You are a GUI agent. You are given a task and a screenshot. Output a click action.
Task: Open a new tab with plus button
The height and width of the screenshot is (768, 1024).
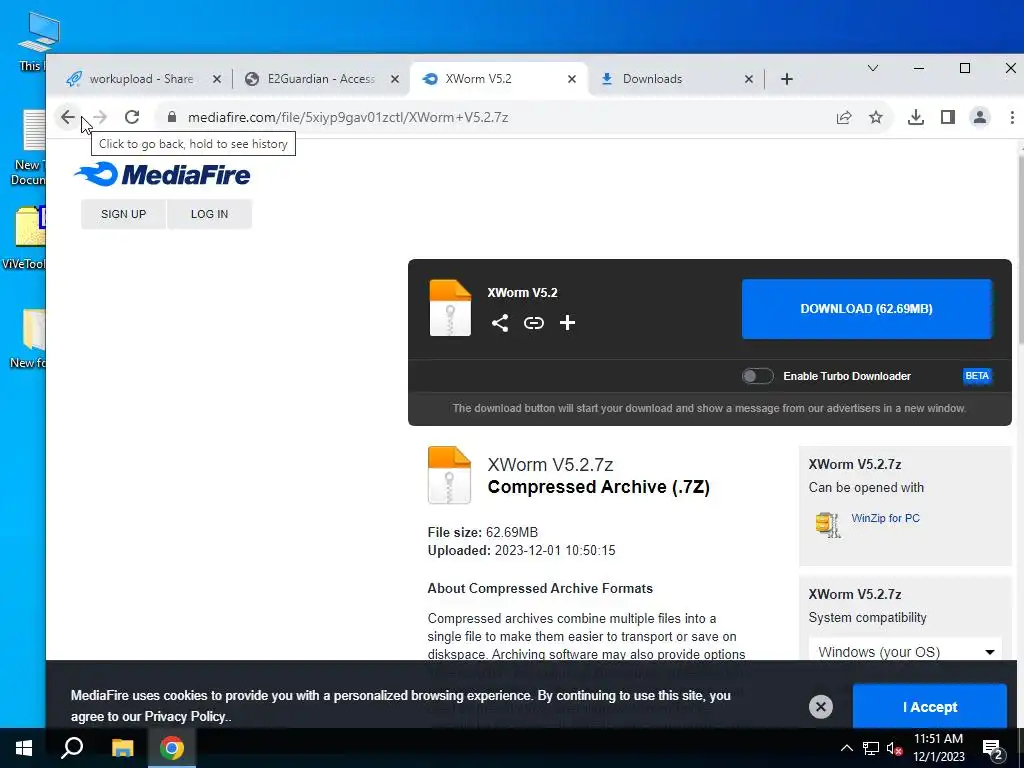787,79
